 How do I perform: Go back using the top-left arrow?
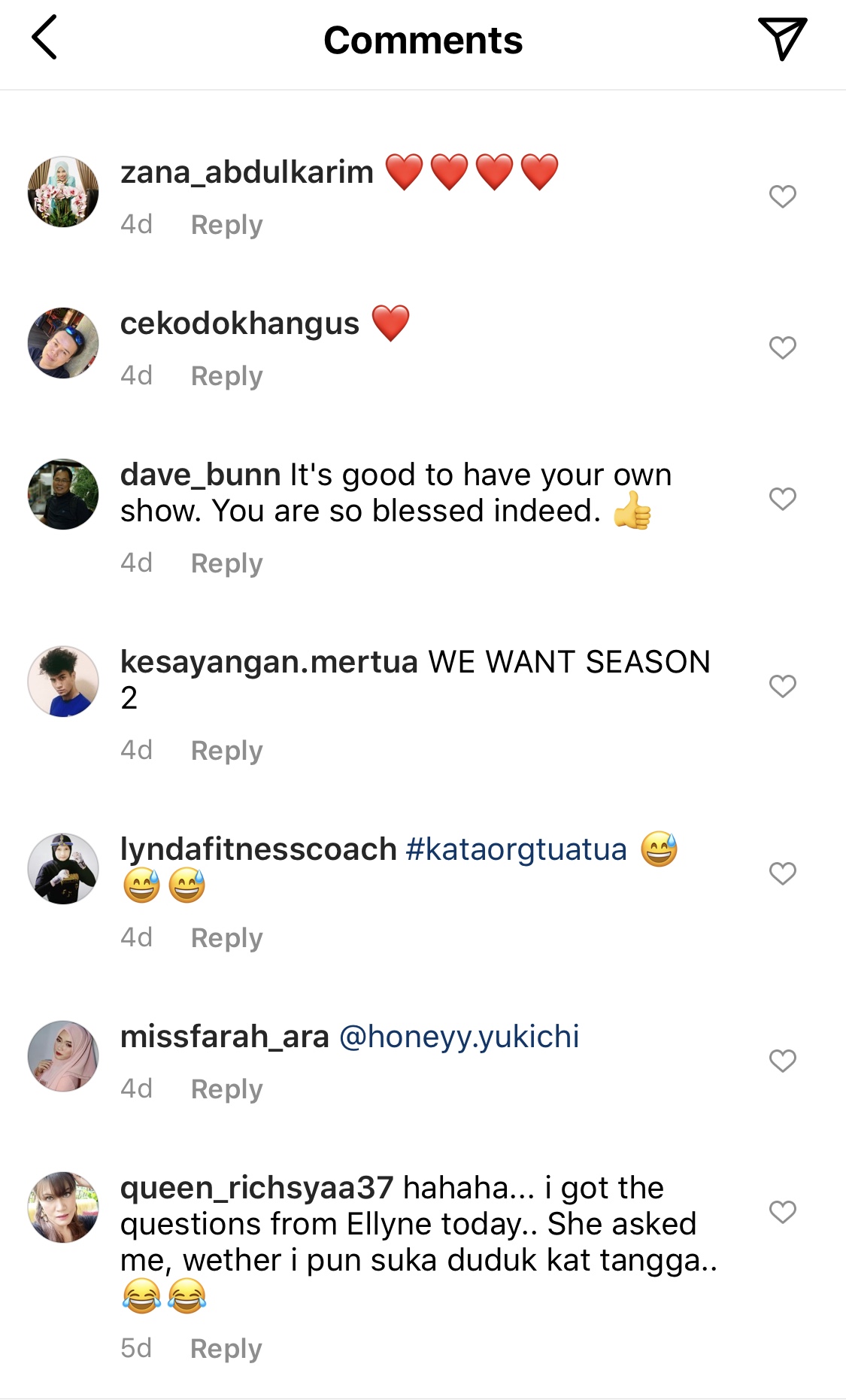pos(44,38)
